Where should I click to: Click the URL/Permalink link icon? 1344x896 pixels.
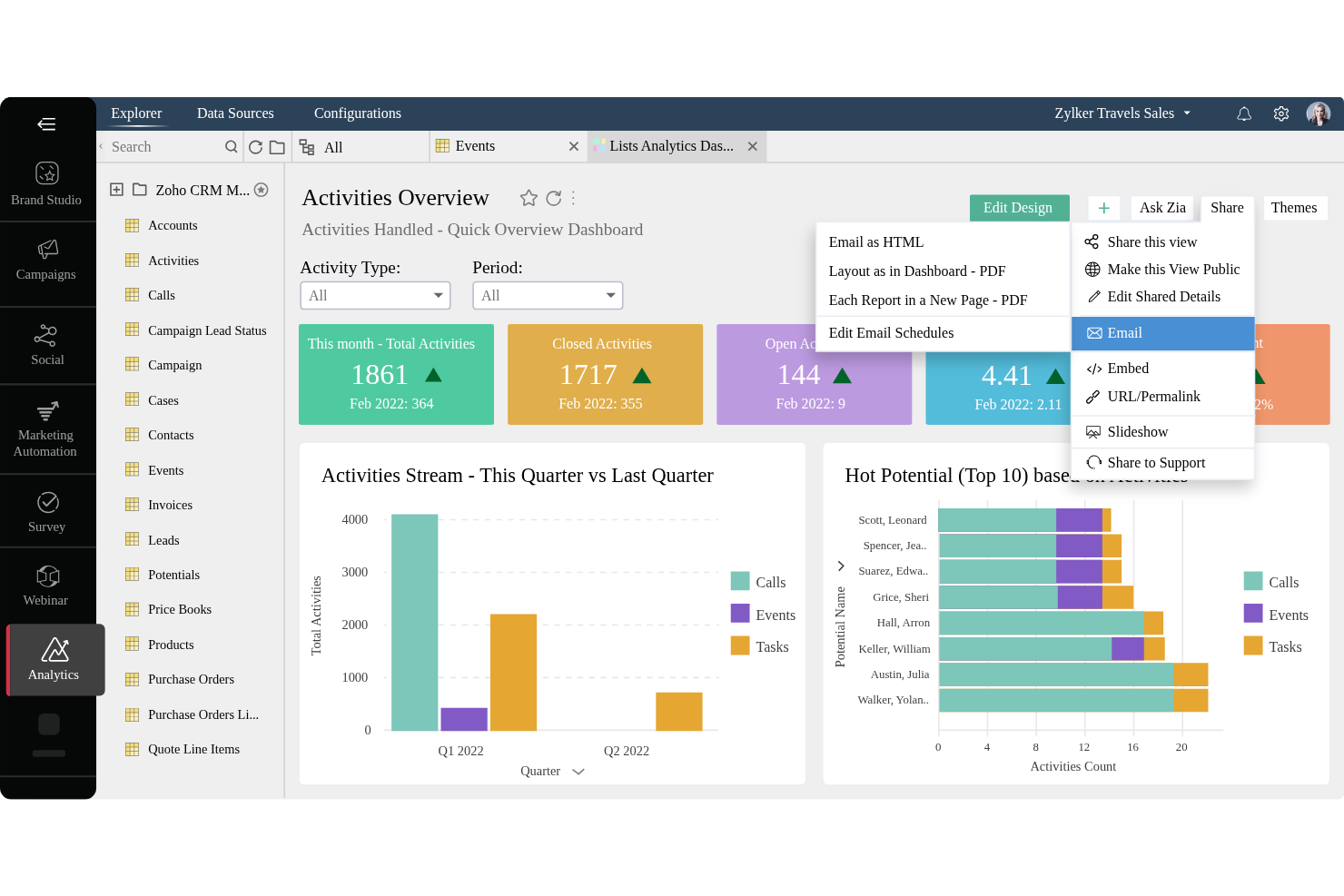1093,397
